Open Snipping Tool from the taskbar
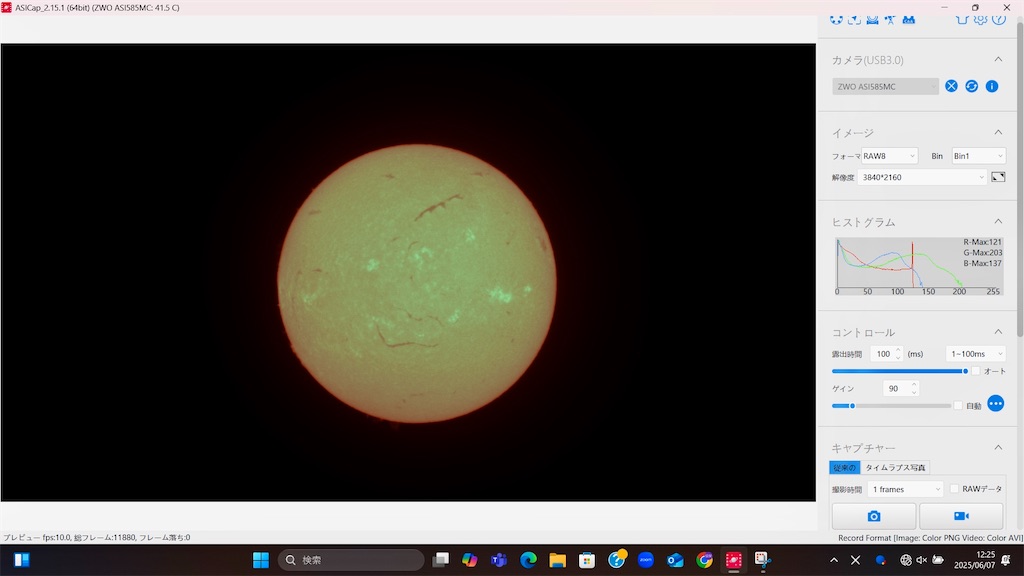Viewport: 1024px width, 576px height. 762,560
